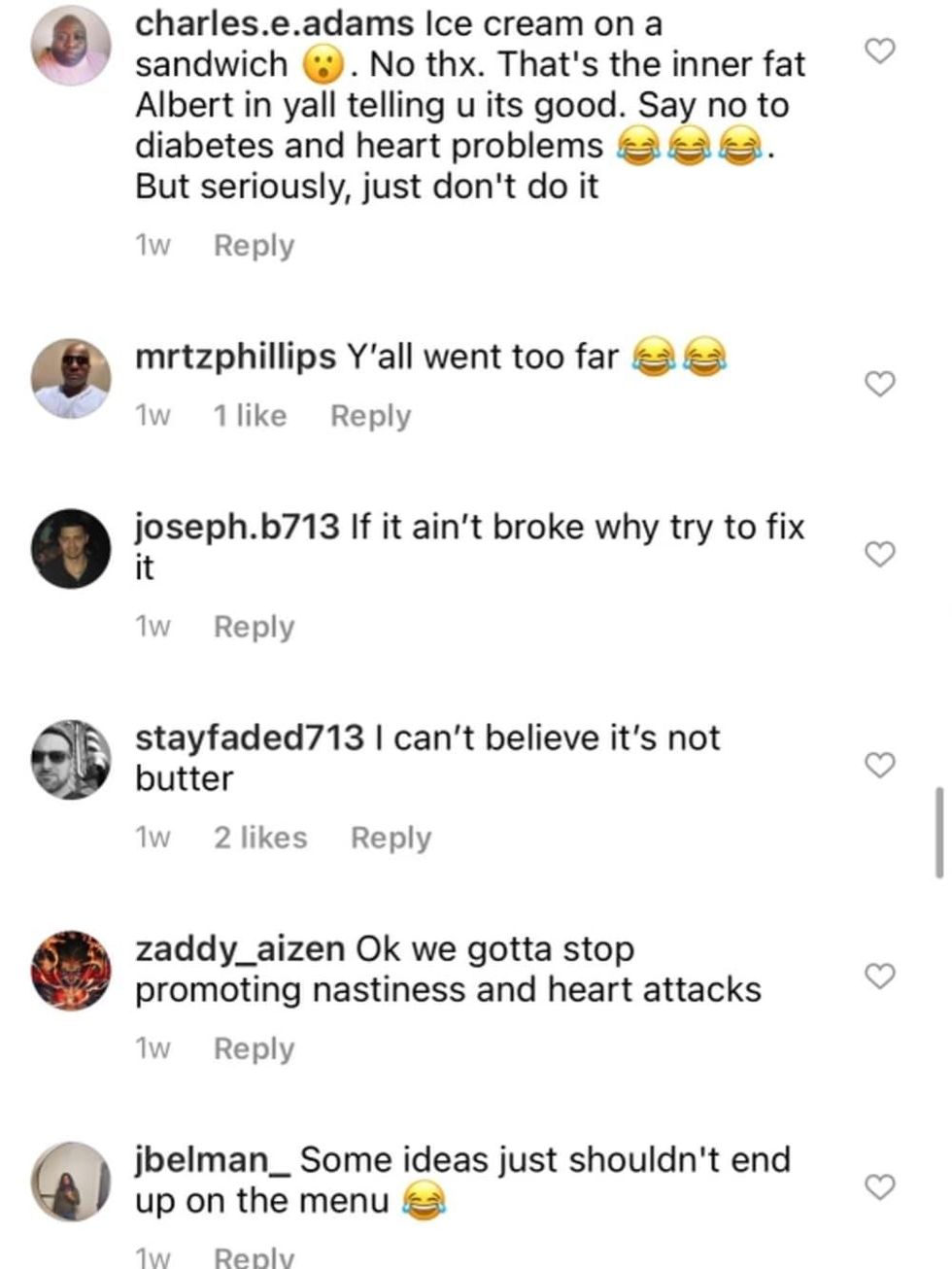
Task: Open jbelman_'s username link
Action: point(207,1159)
